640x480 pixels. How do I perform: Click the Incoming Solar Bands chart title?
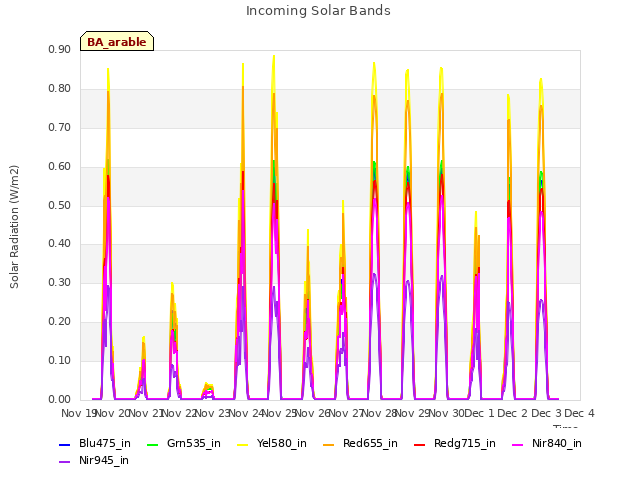click(318, 11)
